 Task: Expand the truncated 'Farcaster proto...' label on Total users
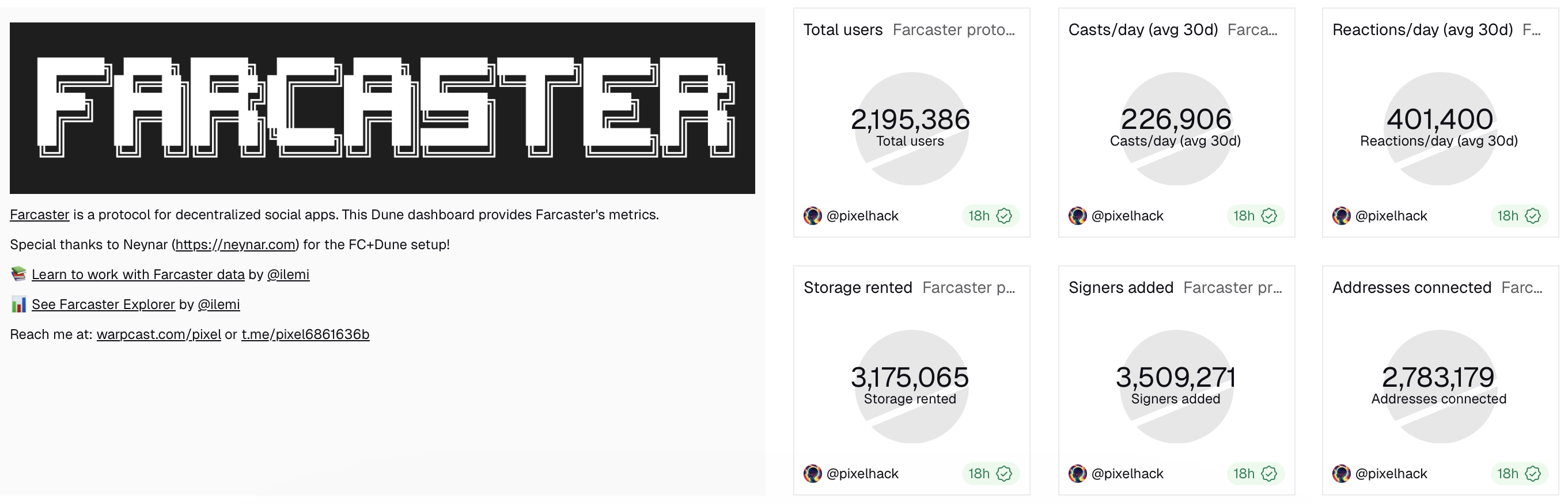[x=953, y=29]
